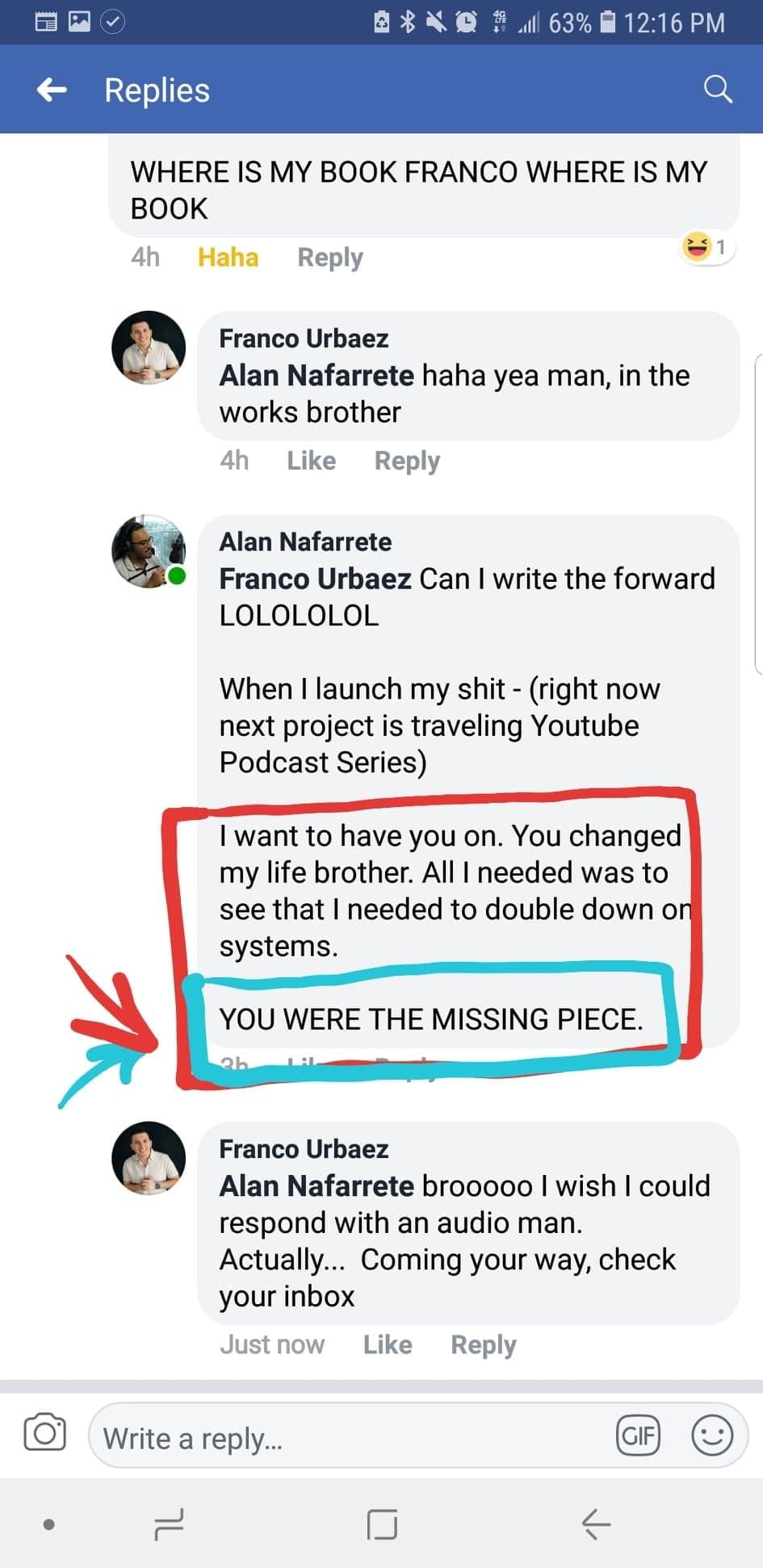This screenshot has width=763, height=1568.
Task: View the laughing reaction count
Action: 706,246
